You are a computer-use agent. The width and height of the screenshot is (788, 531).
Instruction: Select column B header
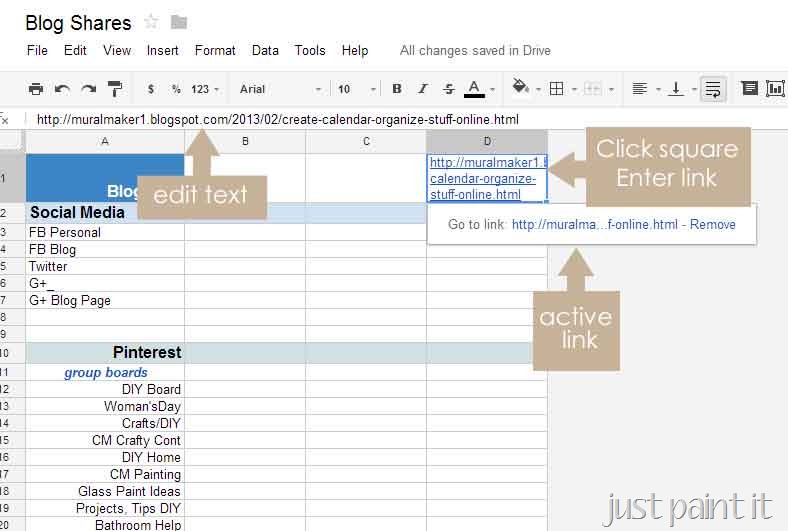245,141
